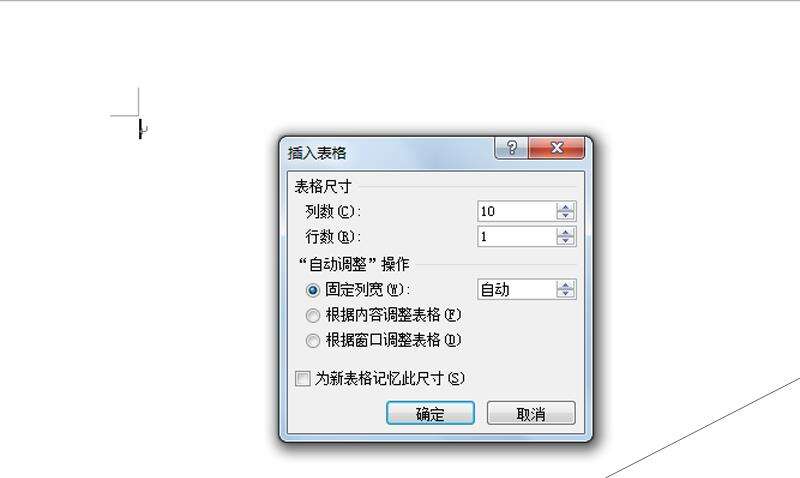800x478 pixels.
Task: Enable the 为新表格记忆此尺寸 checkbox
Action: click(x=303, y=379)
